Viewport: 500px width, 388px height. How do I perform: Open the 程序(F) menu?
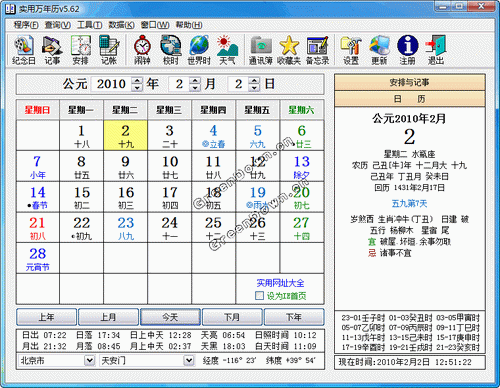point(26,25)
